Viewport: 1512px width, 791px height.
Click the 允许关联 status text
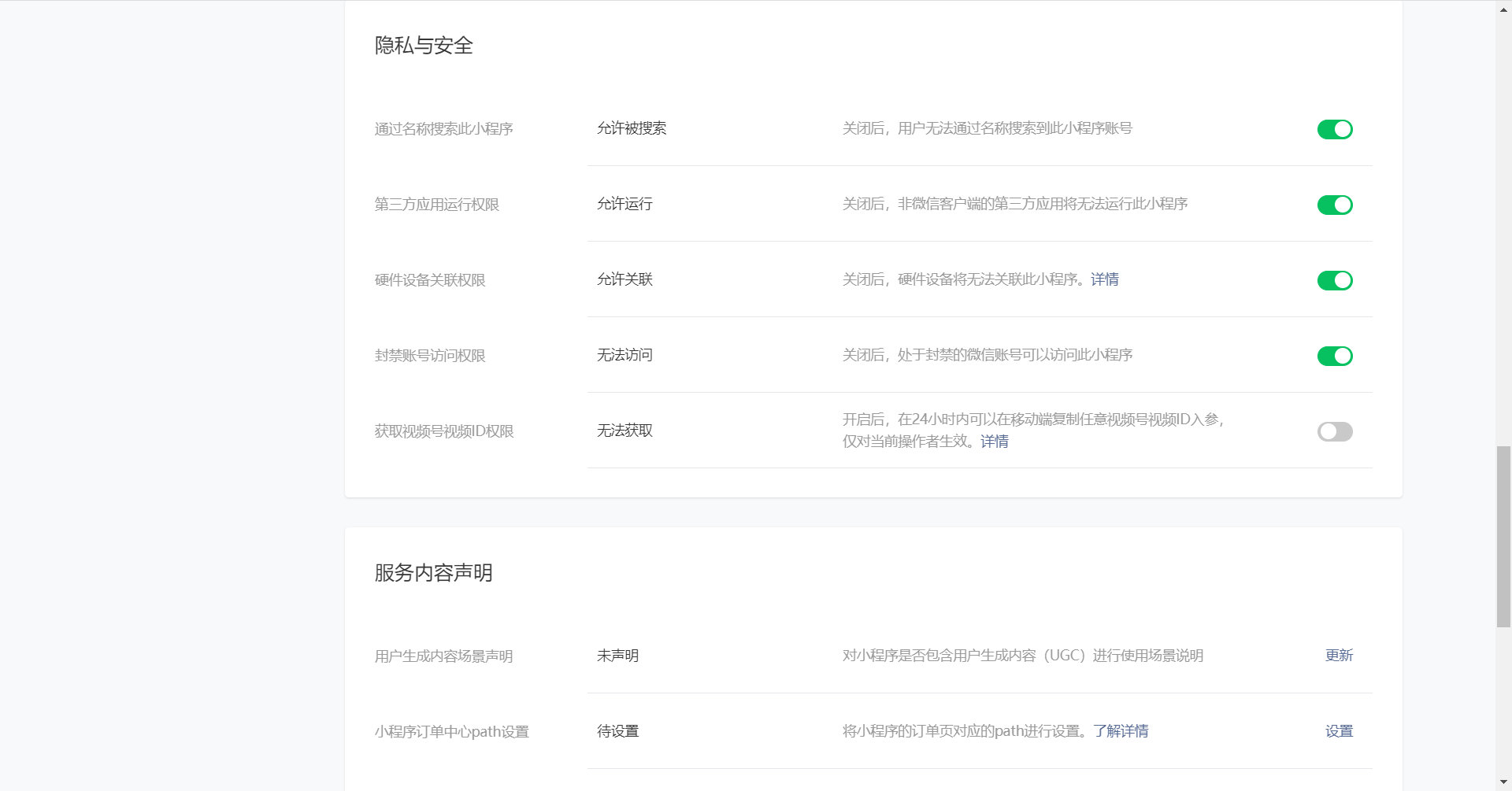tap(624, 279)
